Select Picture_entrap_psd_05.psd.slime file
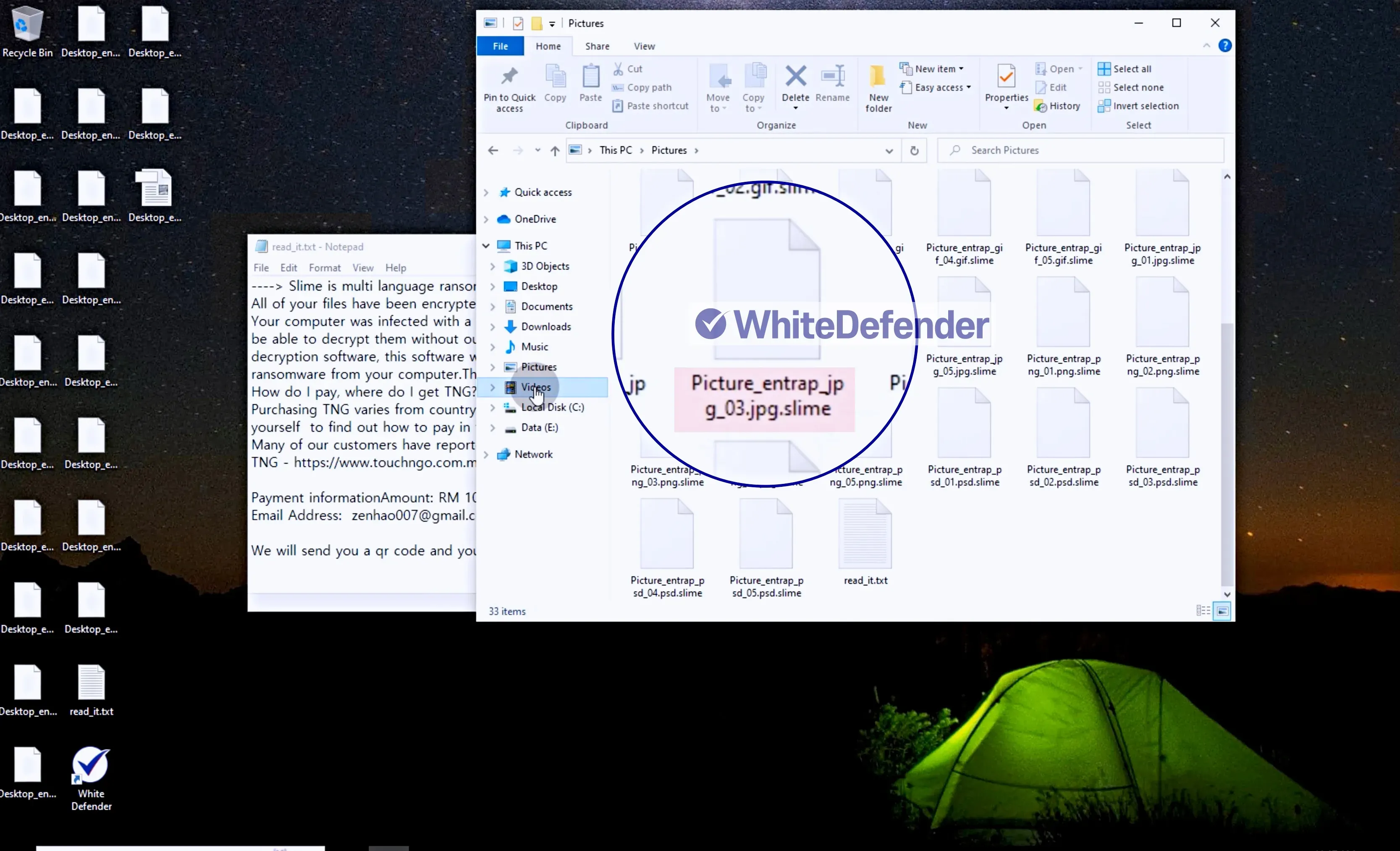Viewport: 1400px width, 851px height. tap(766, 548)
